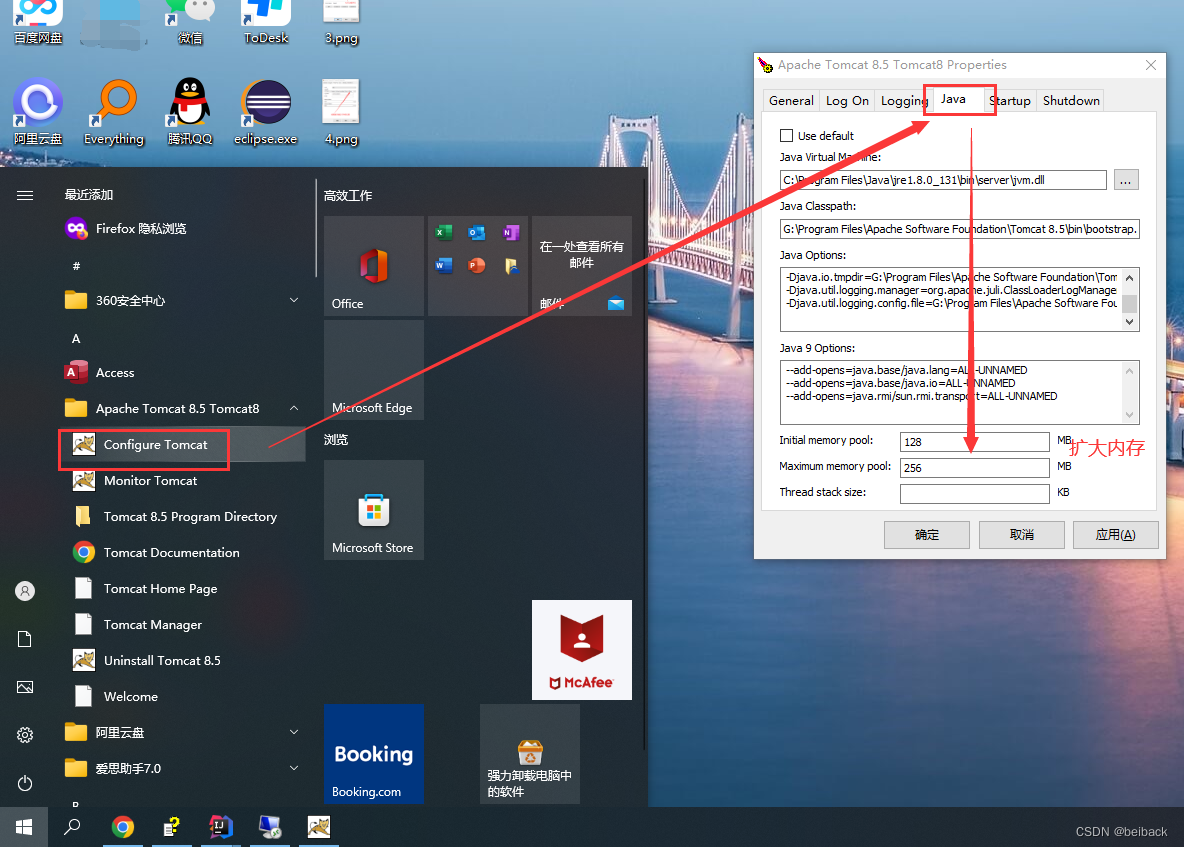
Task: Select the Java tab
Action: click(x=954, y=99)
